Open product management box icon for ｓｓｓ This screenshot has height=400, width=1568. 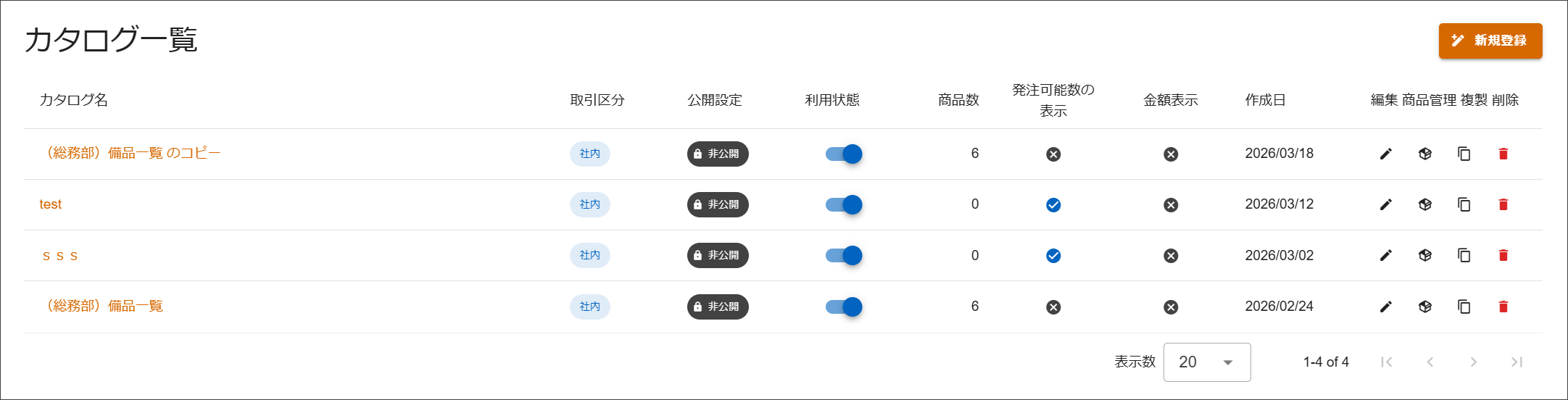(1424, 255)
